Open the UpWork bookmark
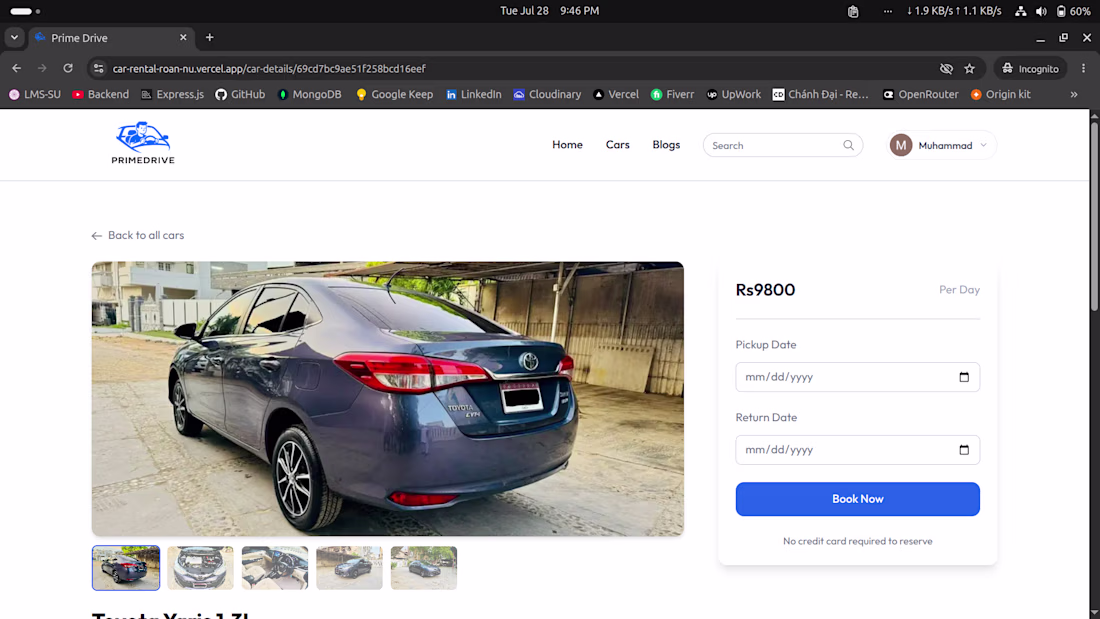Screen dimensions: 1100x619 pos(733,94)
